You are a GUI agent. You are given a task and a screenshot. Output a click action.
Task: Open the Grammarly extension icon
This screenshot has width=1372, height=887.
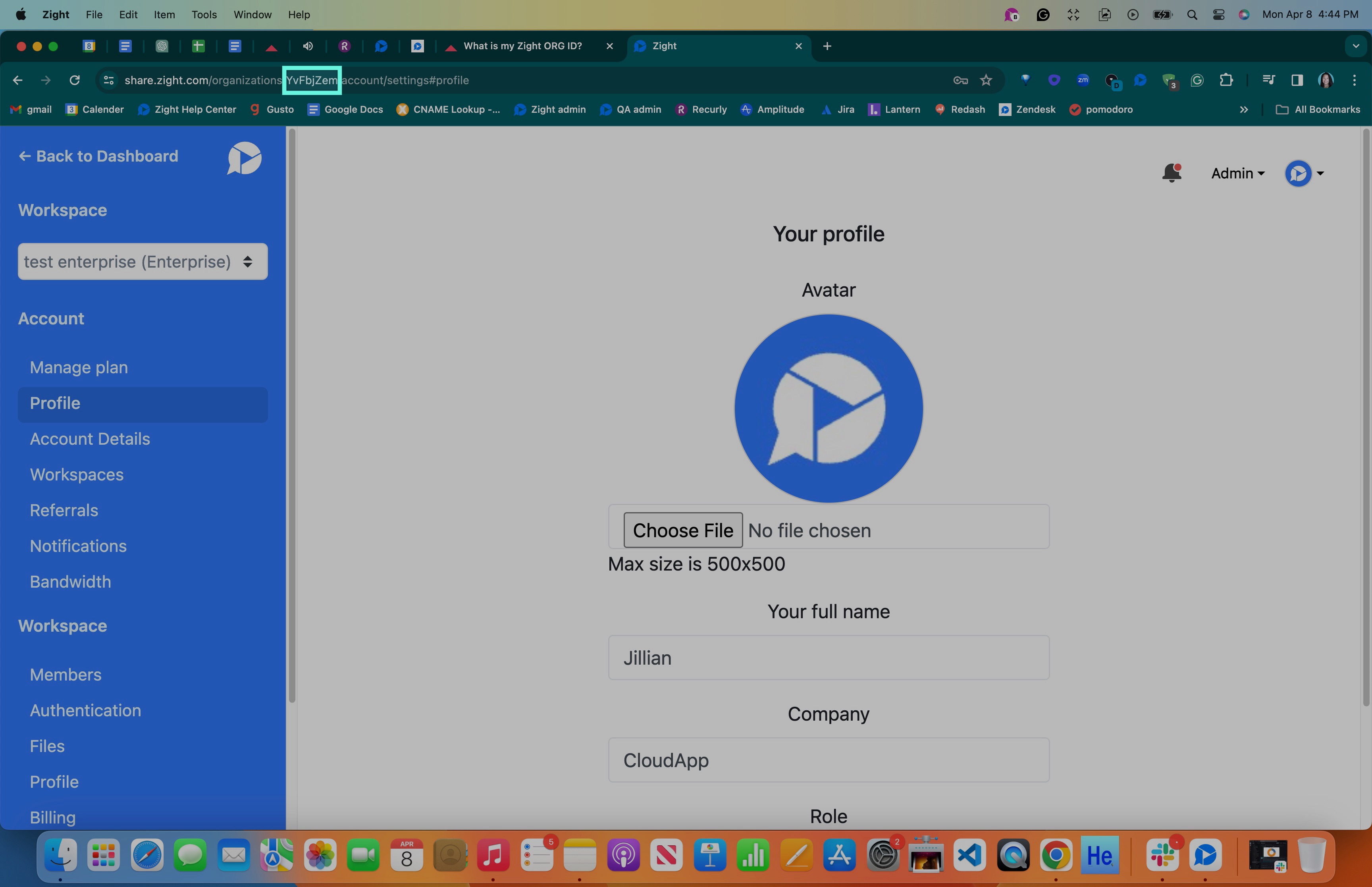coord(1197,80)
